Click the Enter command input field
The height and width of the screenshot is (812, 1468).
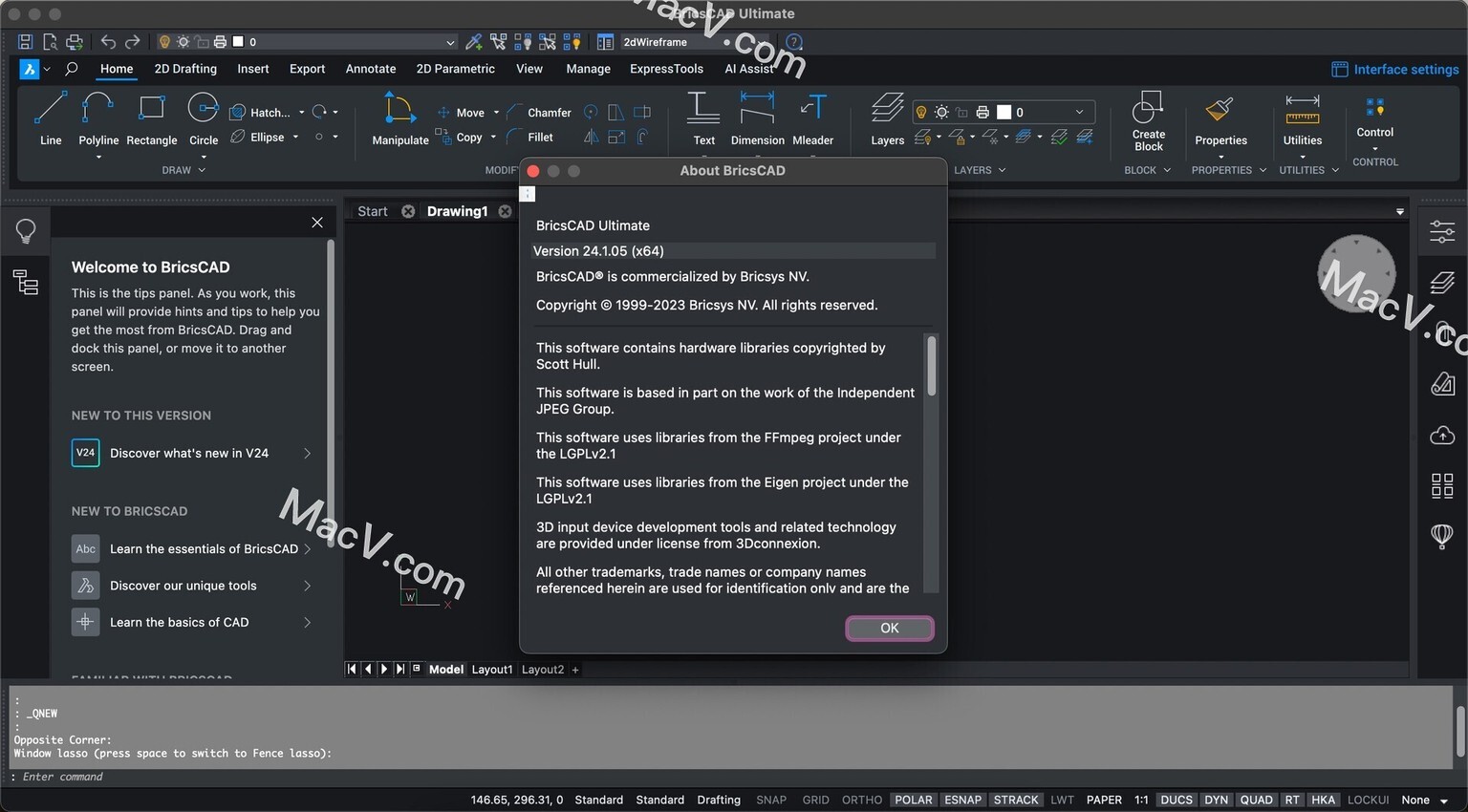(731, 777)
